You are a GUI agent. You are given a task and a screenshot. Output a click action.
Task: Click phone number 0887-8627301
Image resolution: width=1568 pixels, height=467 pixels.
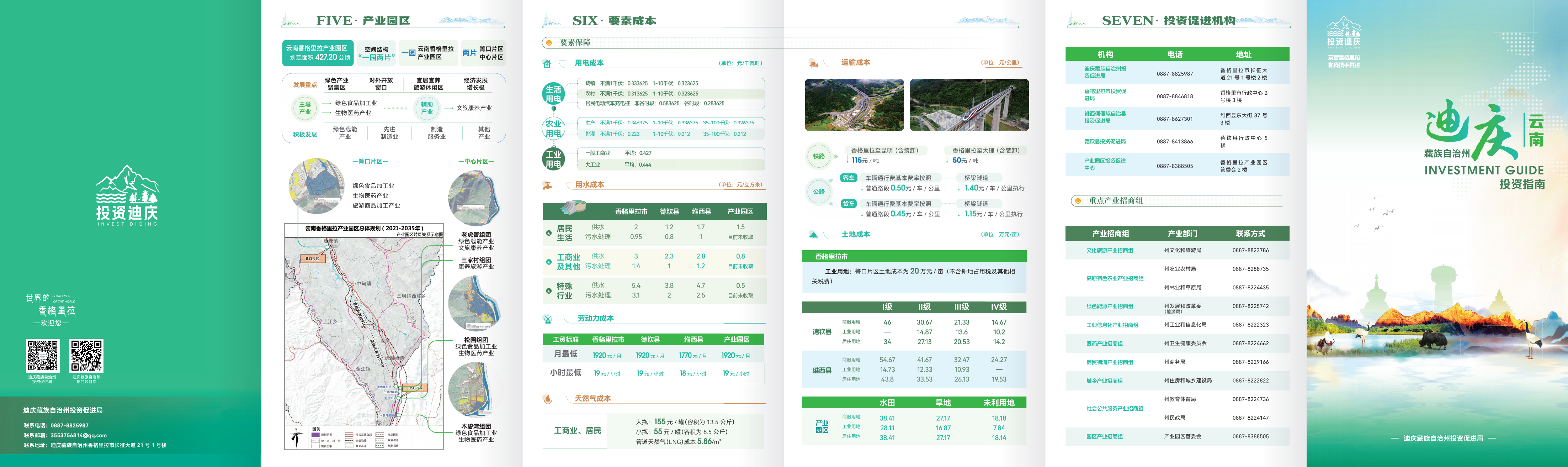tap(1175, 119)
